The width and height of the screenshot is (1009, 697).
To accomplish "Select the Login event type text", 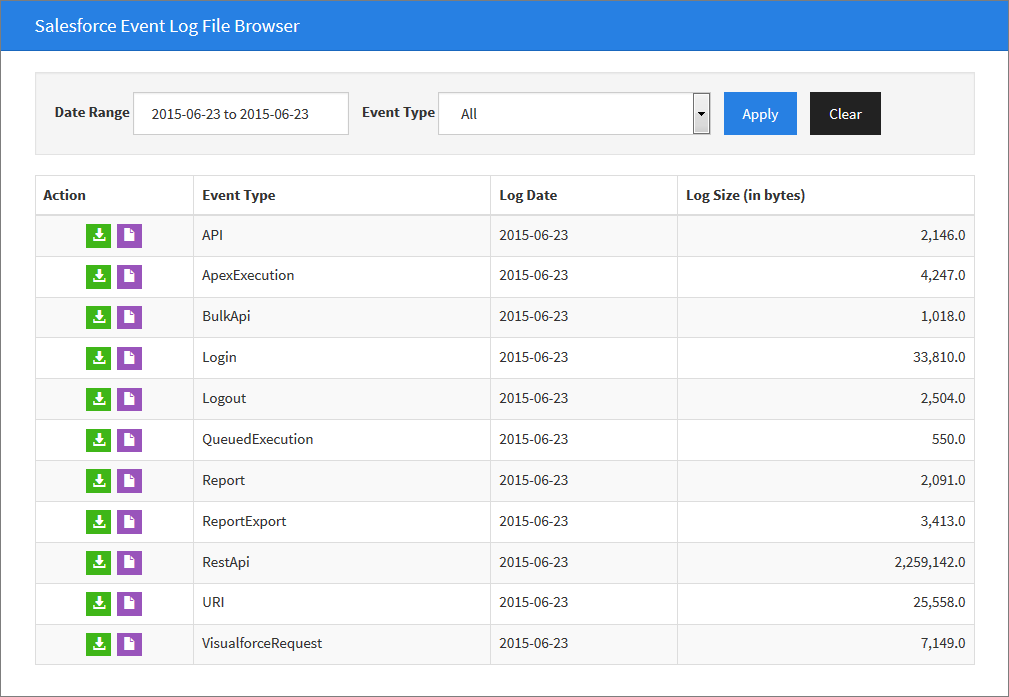I will (219, 358).
